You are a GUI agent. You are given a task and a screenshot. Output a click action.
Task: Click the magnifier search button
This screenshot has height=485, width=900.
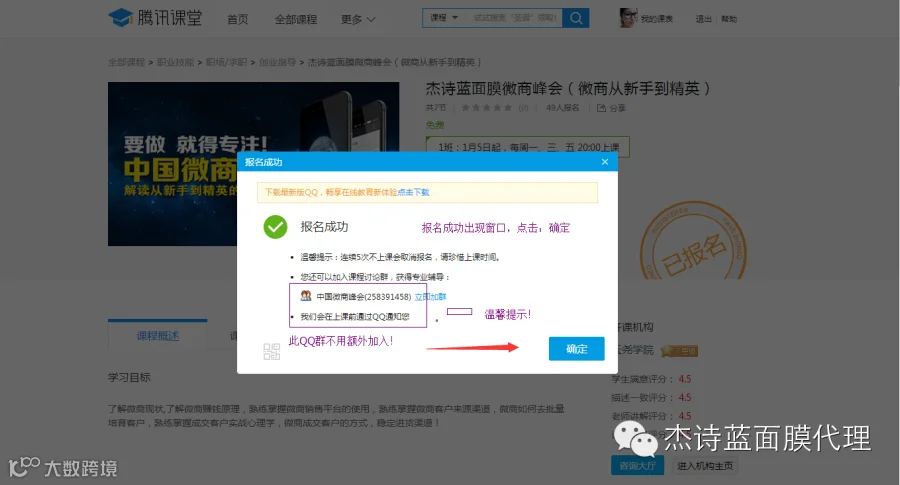pyautogui.click(x=576, y=18)
